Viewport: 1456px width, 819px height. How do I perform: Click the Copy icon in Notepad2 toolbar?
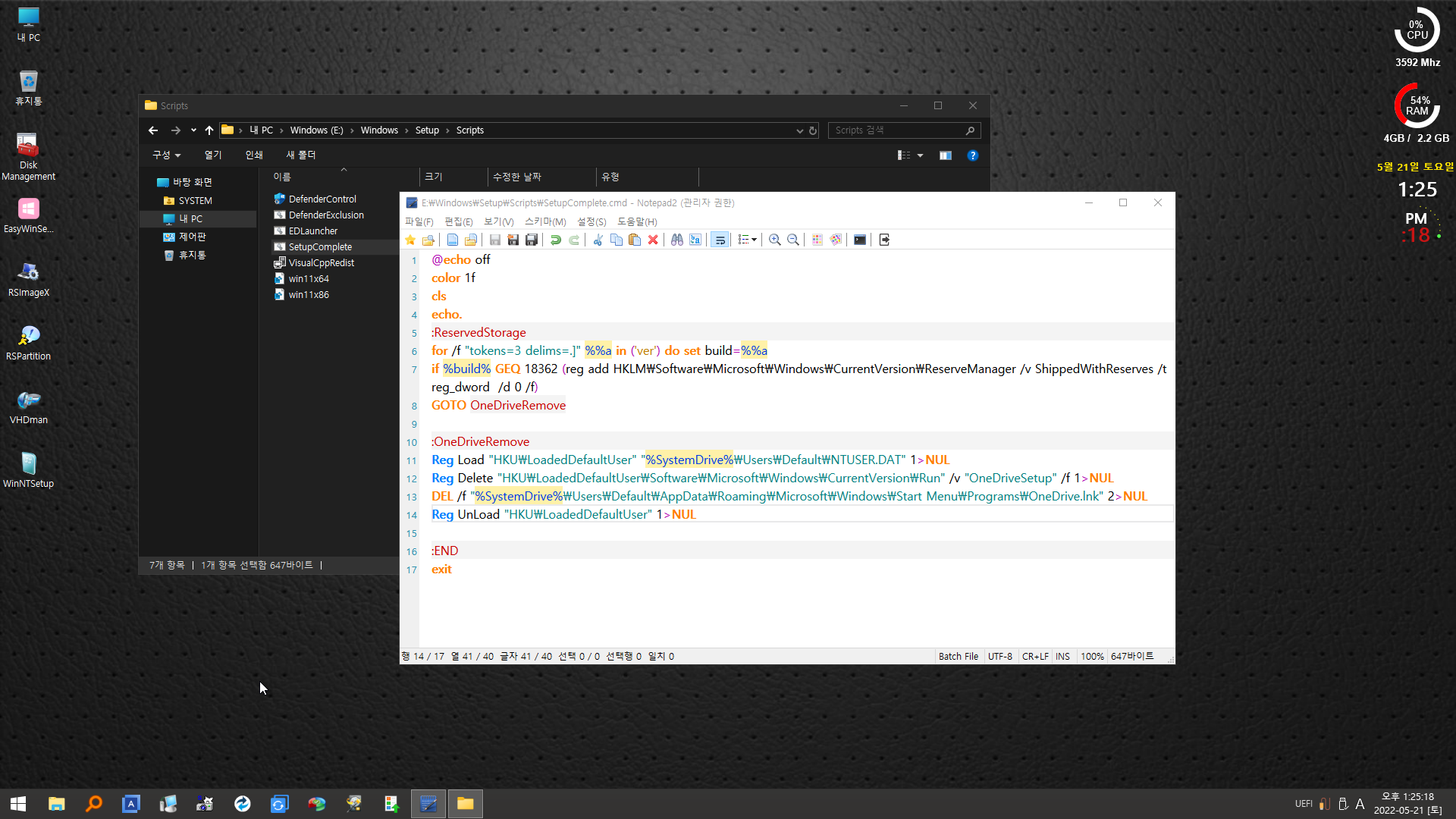click(x=617, y=240)
